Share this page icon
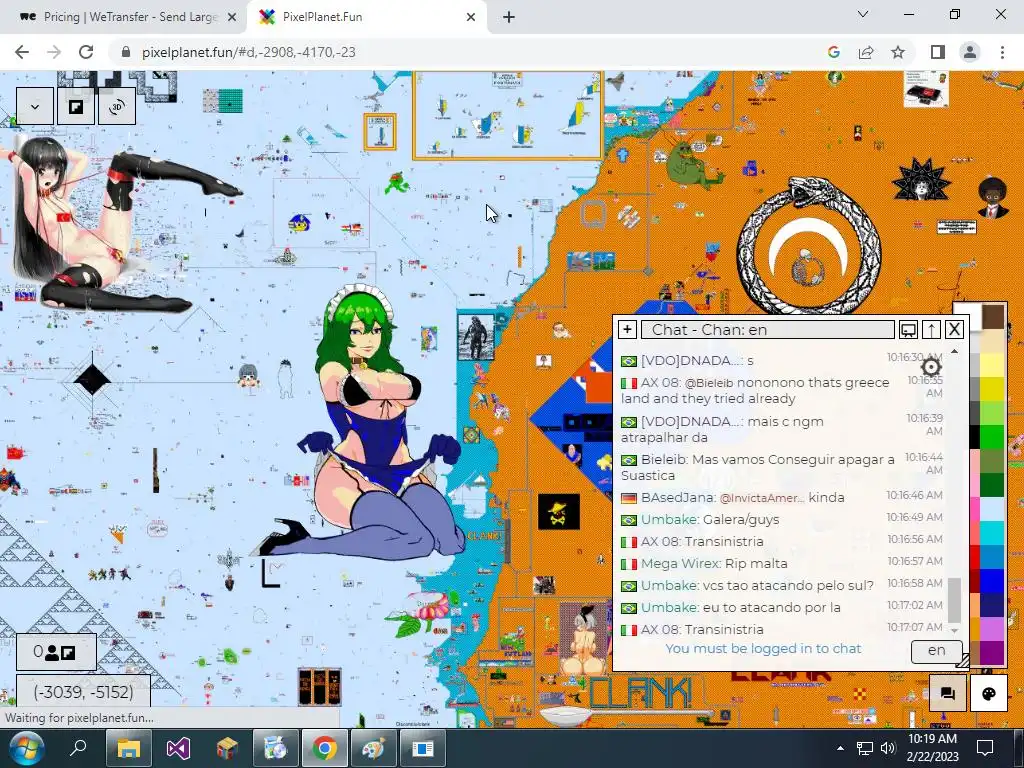The image size is (1024, 768). 866,52
